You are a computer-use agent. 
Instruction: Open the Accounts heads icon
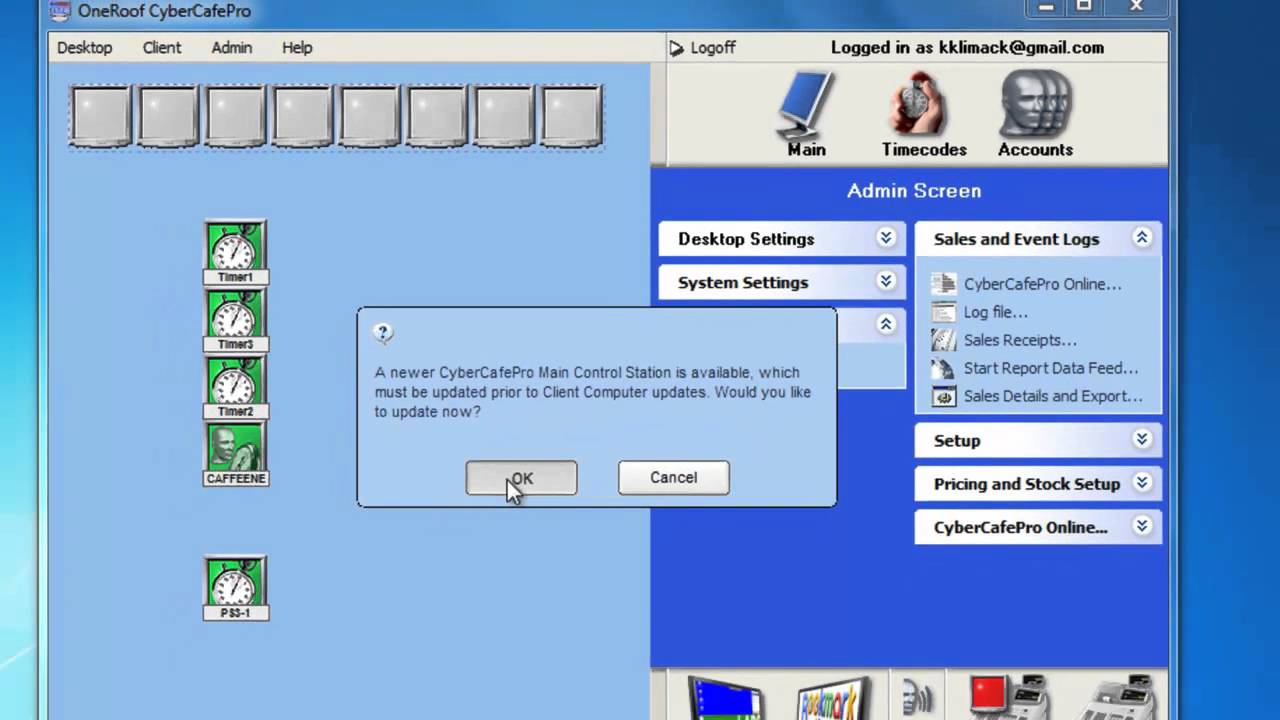click(x=1036, y=104)
